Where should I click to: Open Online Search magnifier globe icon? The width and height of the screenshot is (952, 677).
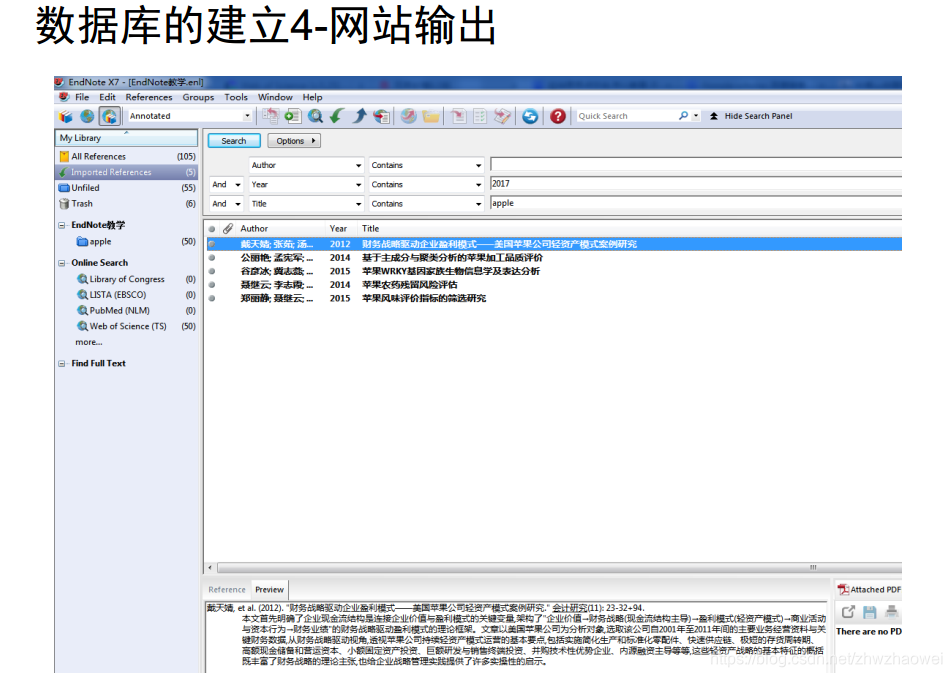point(315,116)
